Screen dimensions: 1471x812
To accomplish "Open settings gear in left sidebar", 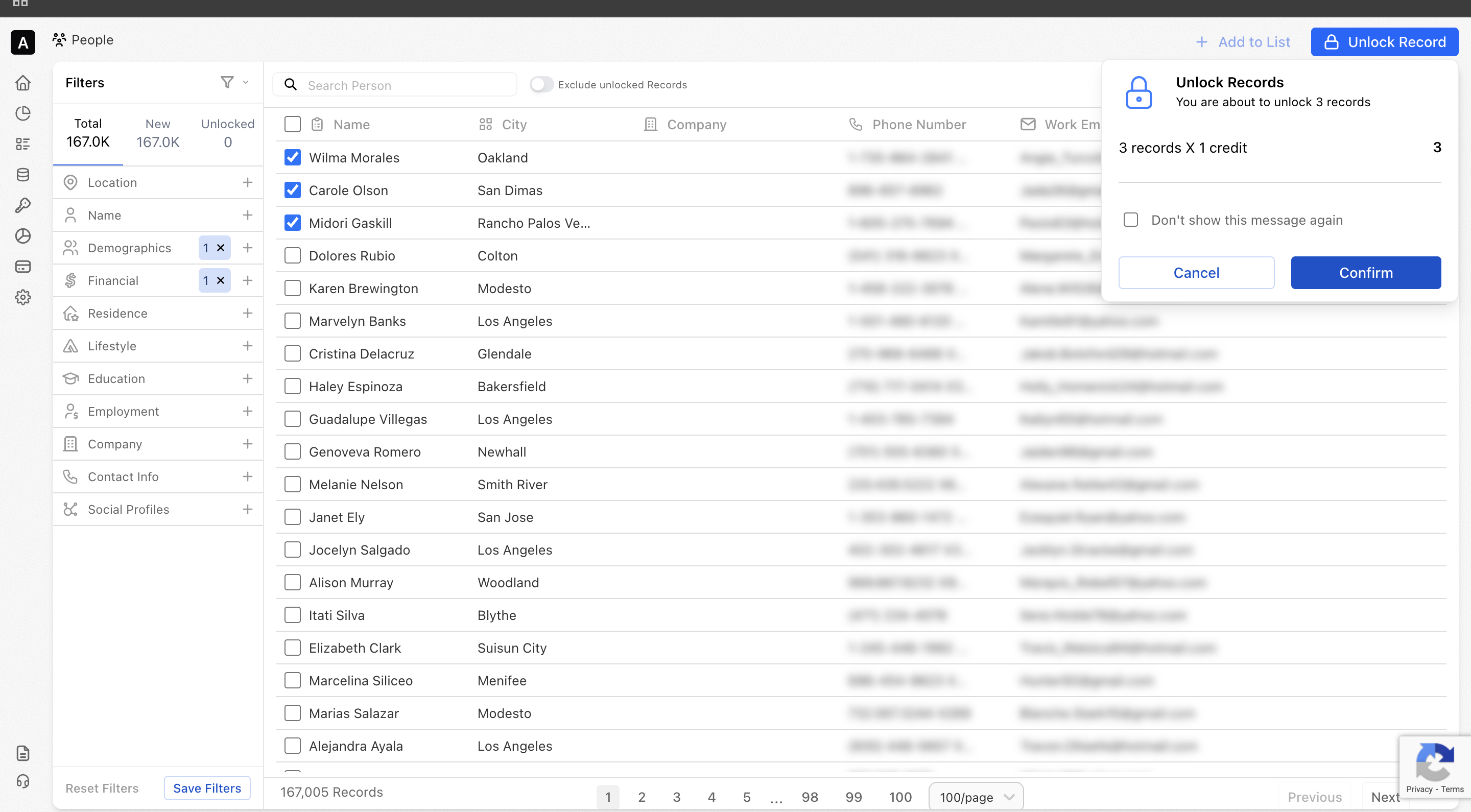I will [23, 297].
